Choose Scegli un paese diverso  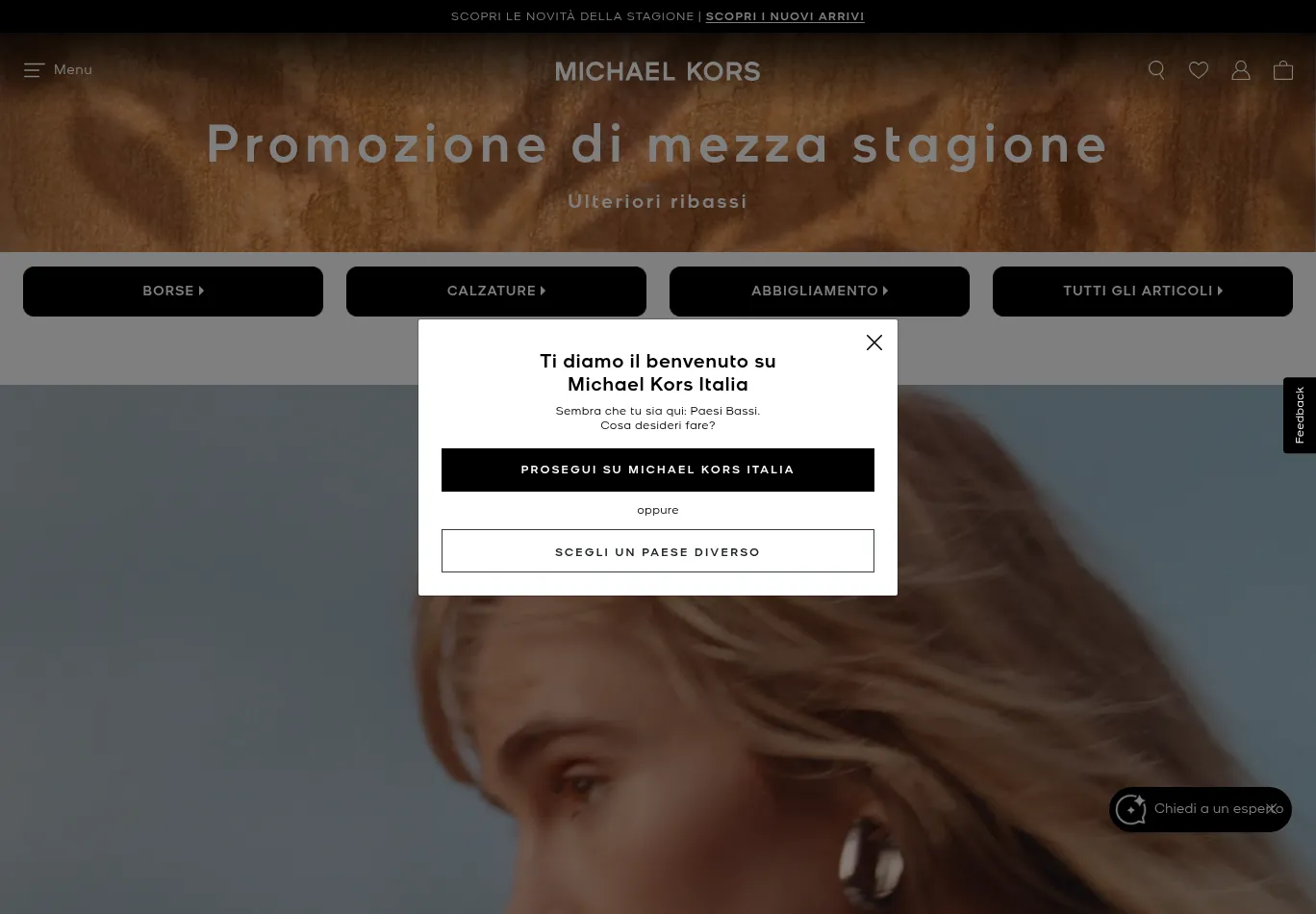click(658, 551)
